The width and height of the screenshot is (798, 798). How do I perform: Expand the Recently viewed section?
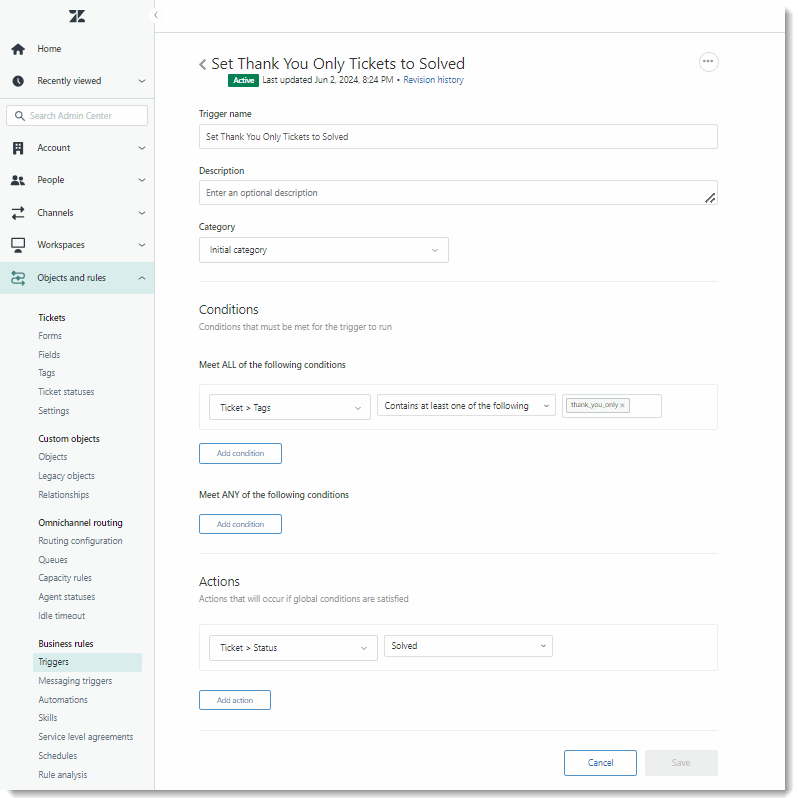click(142, 81)
